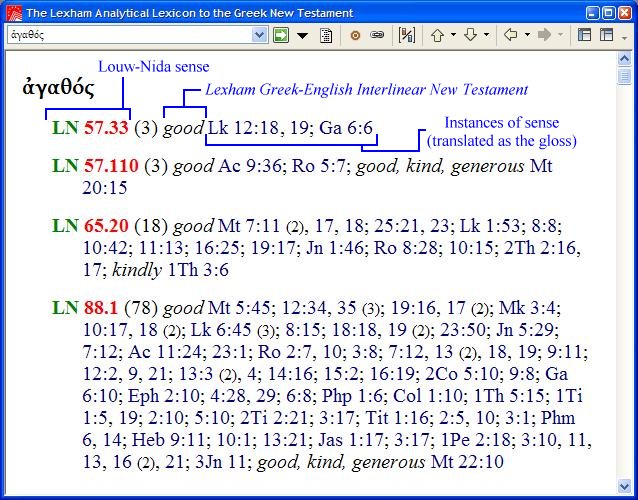Click the up arrow navigation icon
Screen dimensions: 638x500
point(438,35)
